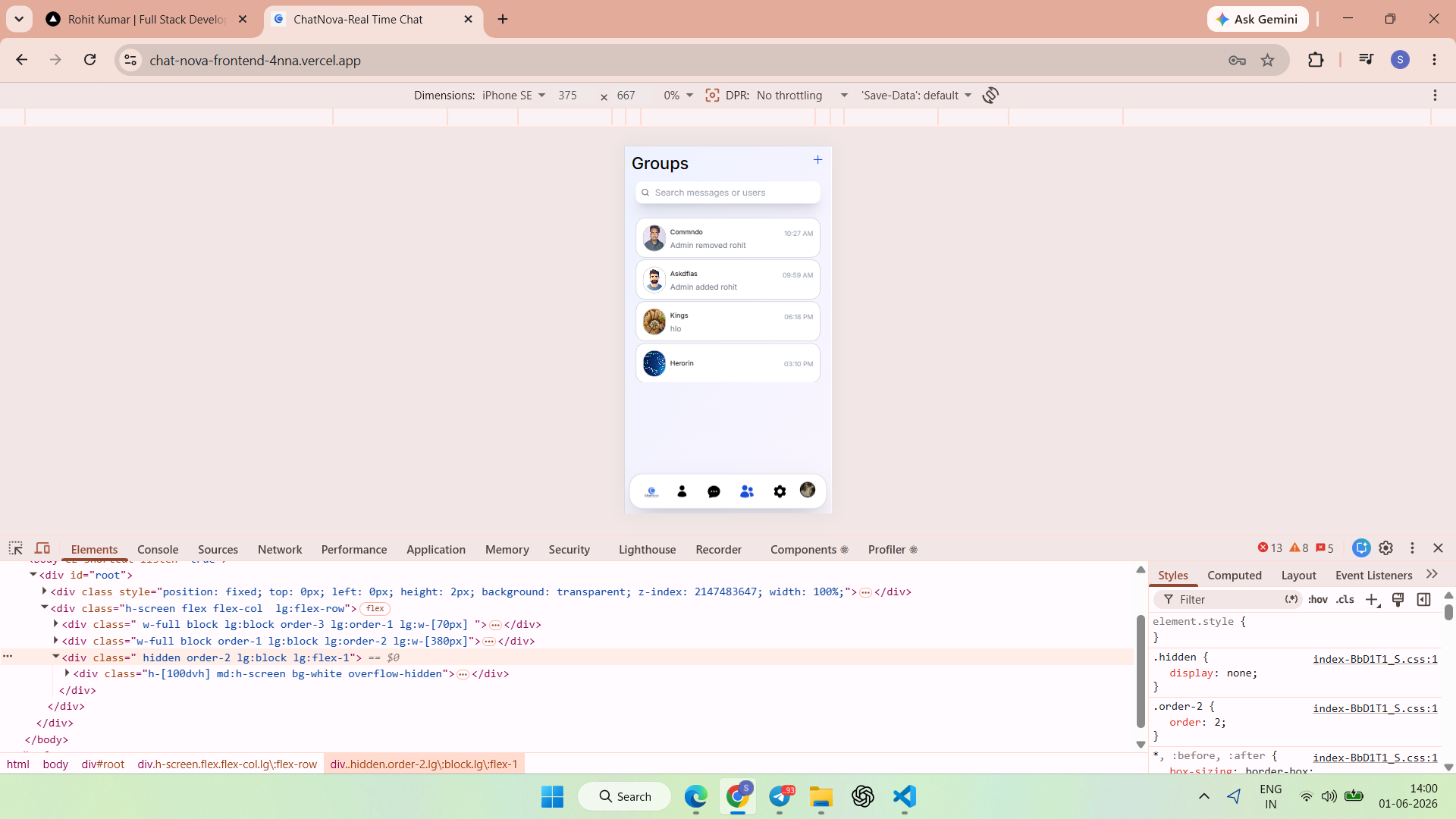The width and height of the screenshot is (1456, 819).
Task: Open the chat bubble icon in app nav
Action: (714, 491)
